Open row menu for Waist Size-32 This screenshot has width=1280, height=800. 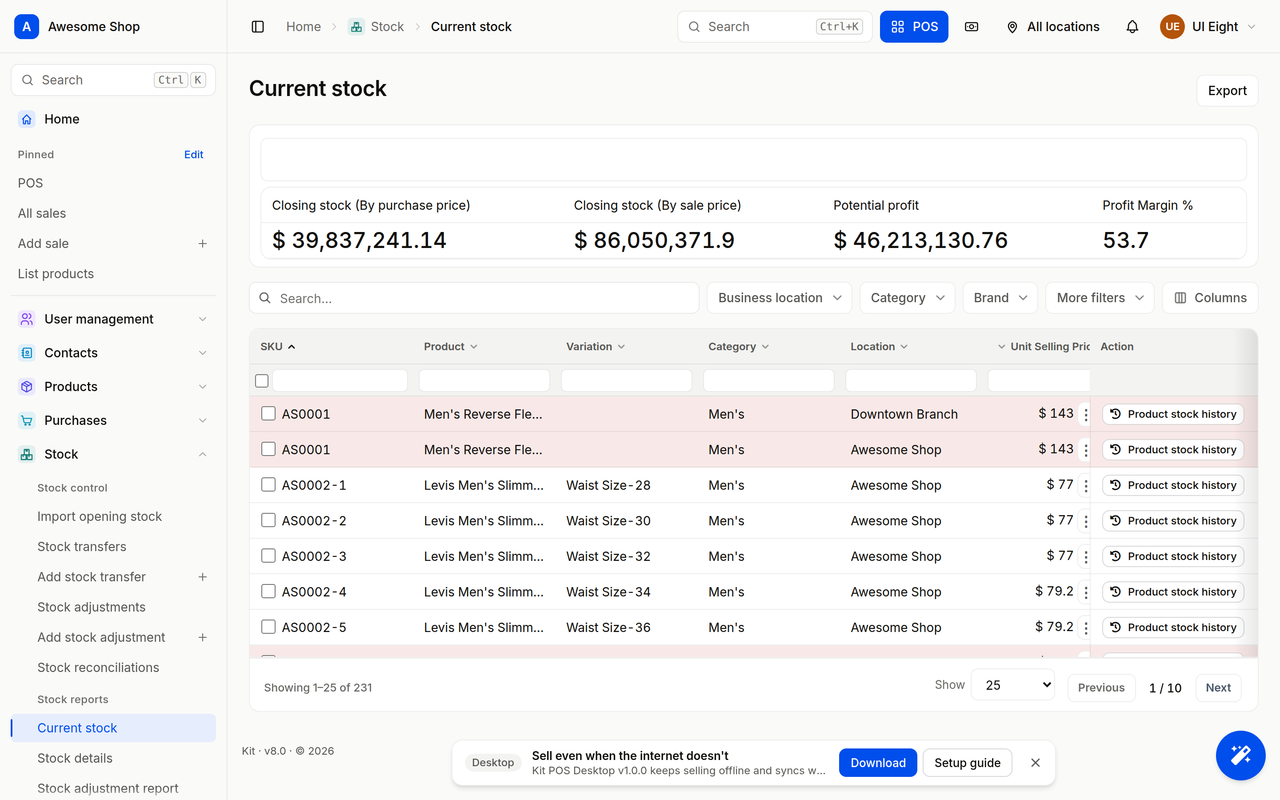click(1086, 557)
